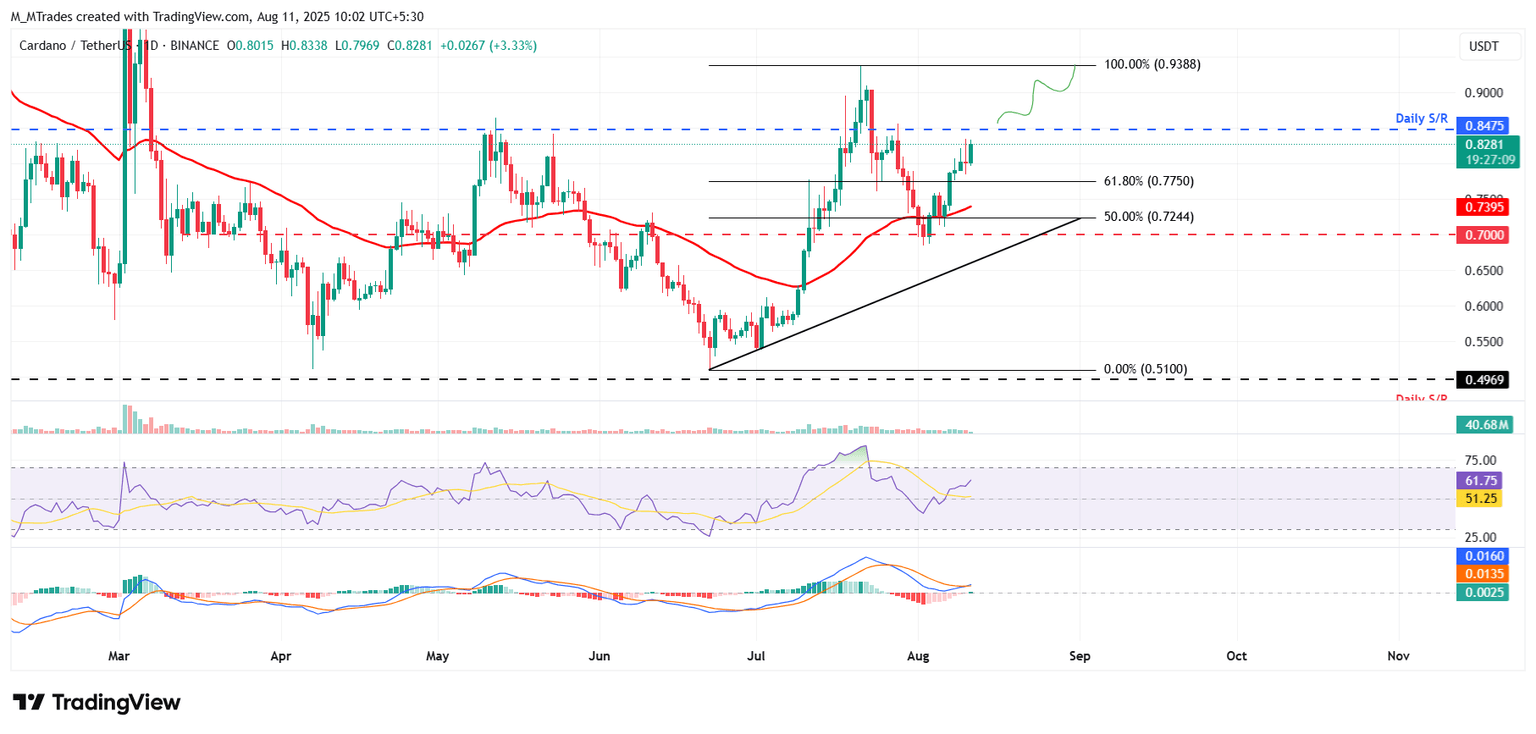The height and width of the screenshot is (734, 1536).
Task: Click the TradingView logo icon
Action: [28, 702]
